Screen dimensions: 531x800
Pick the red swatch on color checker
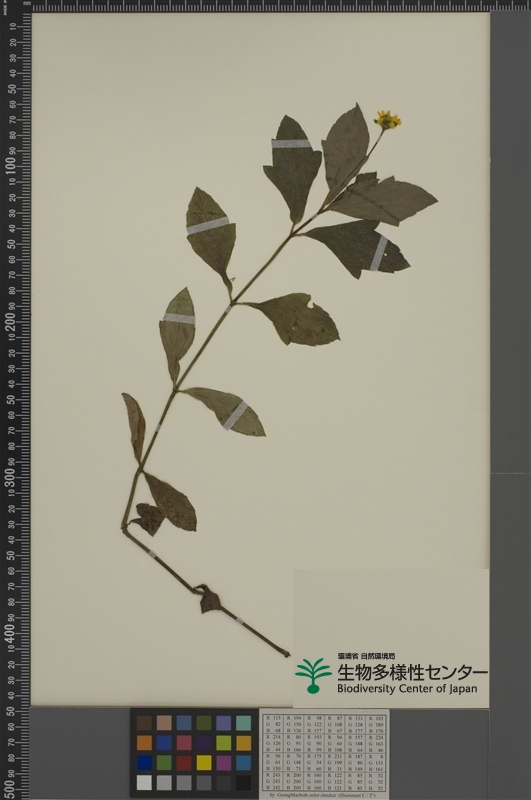[x=184, y=762]
